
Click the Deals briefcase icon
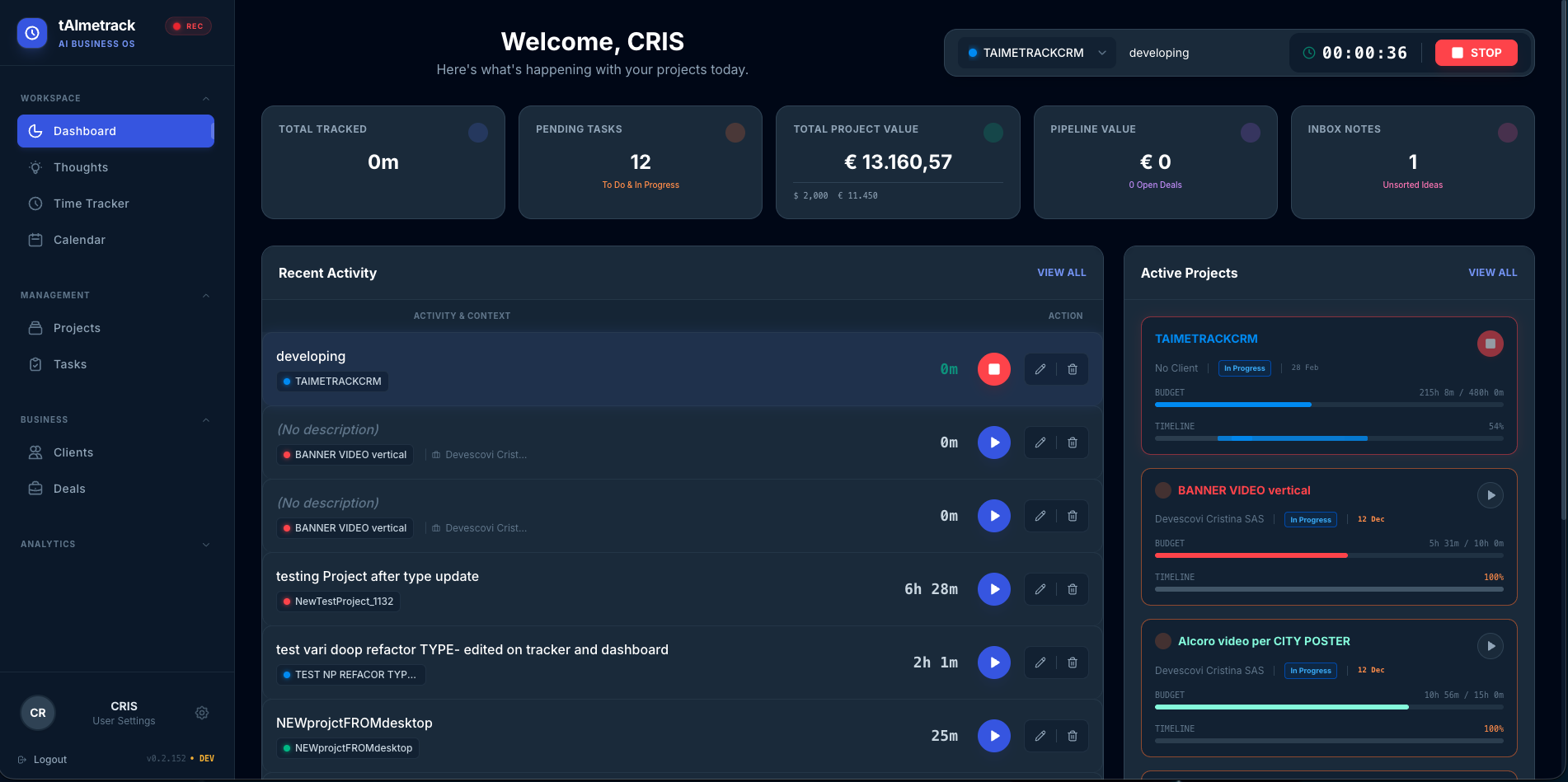pos(35,489)
